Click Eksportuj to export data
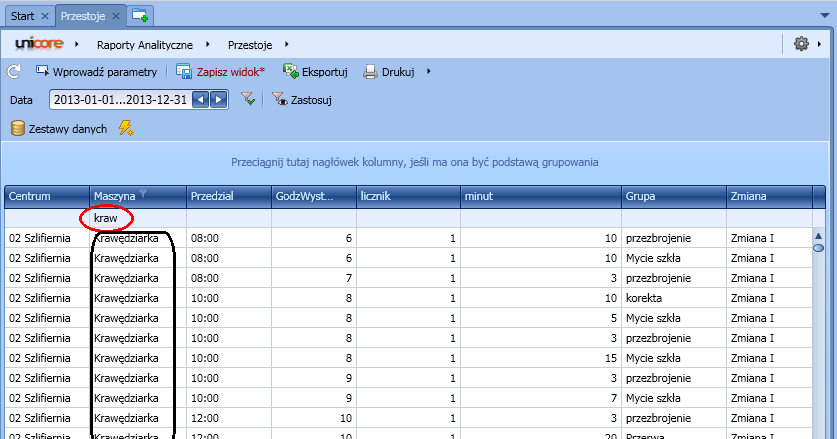 coord(315,72)
